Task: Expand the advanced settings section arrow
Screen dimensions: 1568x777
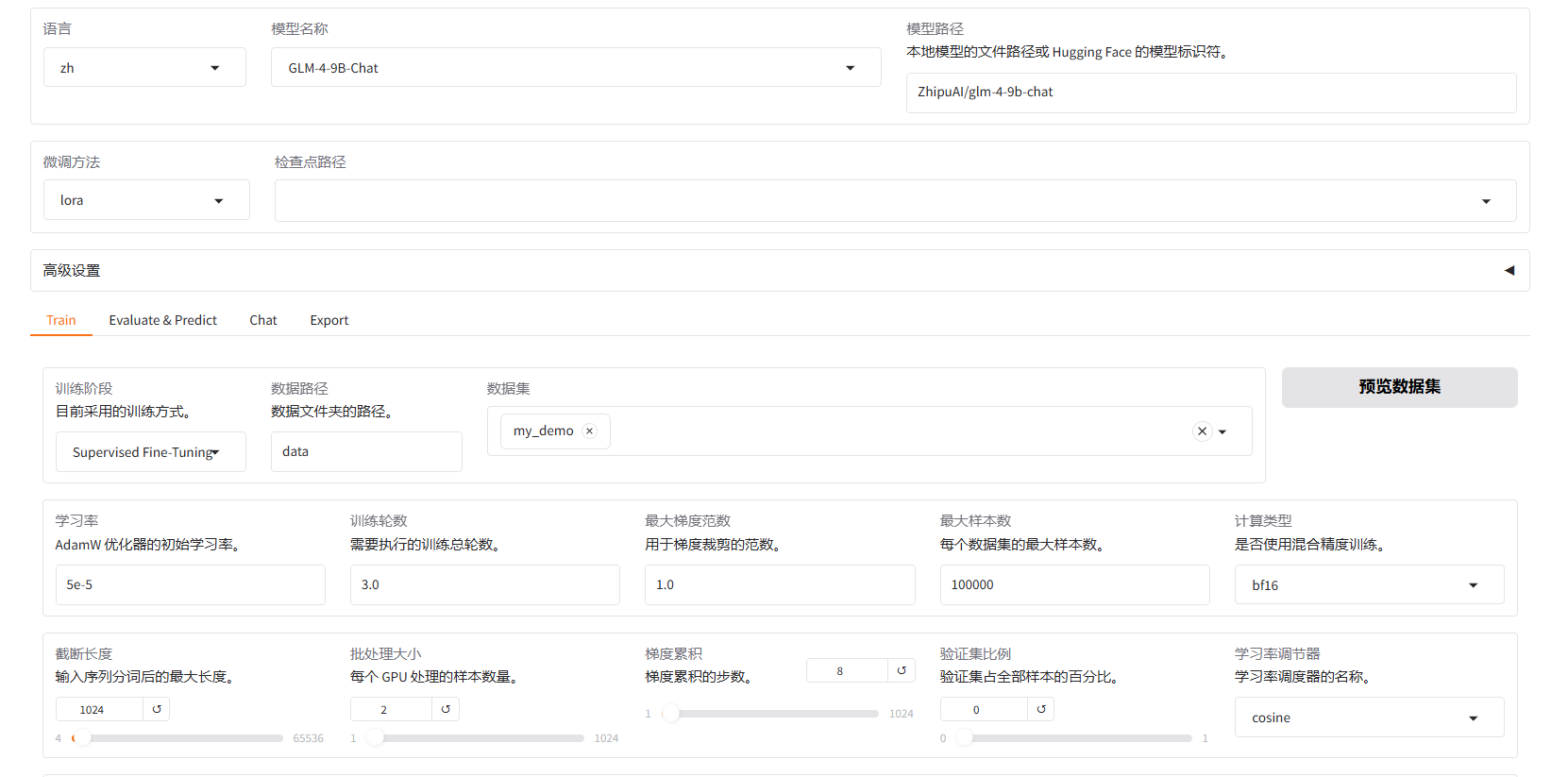Action: pos(1509,271)
